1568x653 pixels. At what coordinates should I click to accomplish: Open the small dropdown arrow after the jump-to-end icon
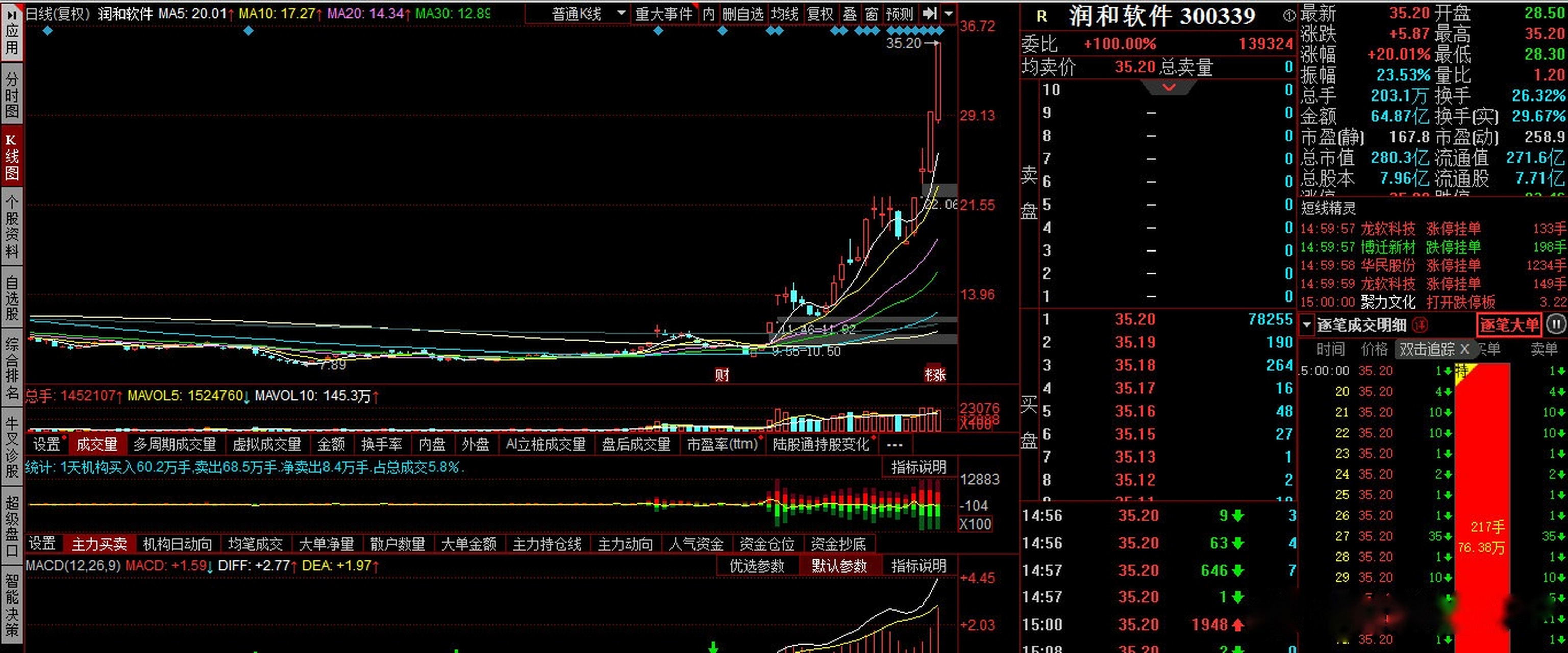(949, 13)
